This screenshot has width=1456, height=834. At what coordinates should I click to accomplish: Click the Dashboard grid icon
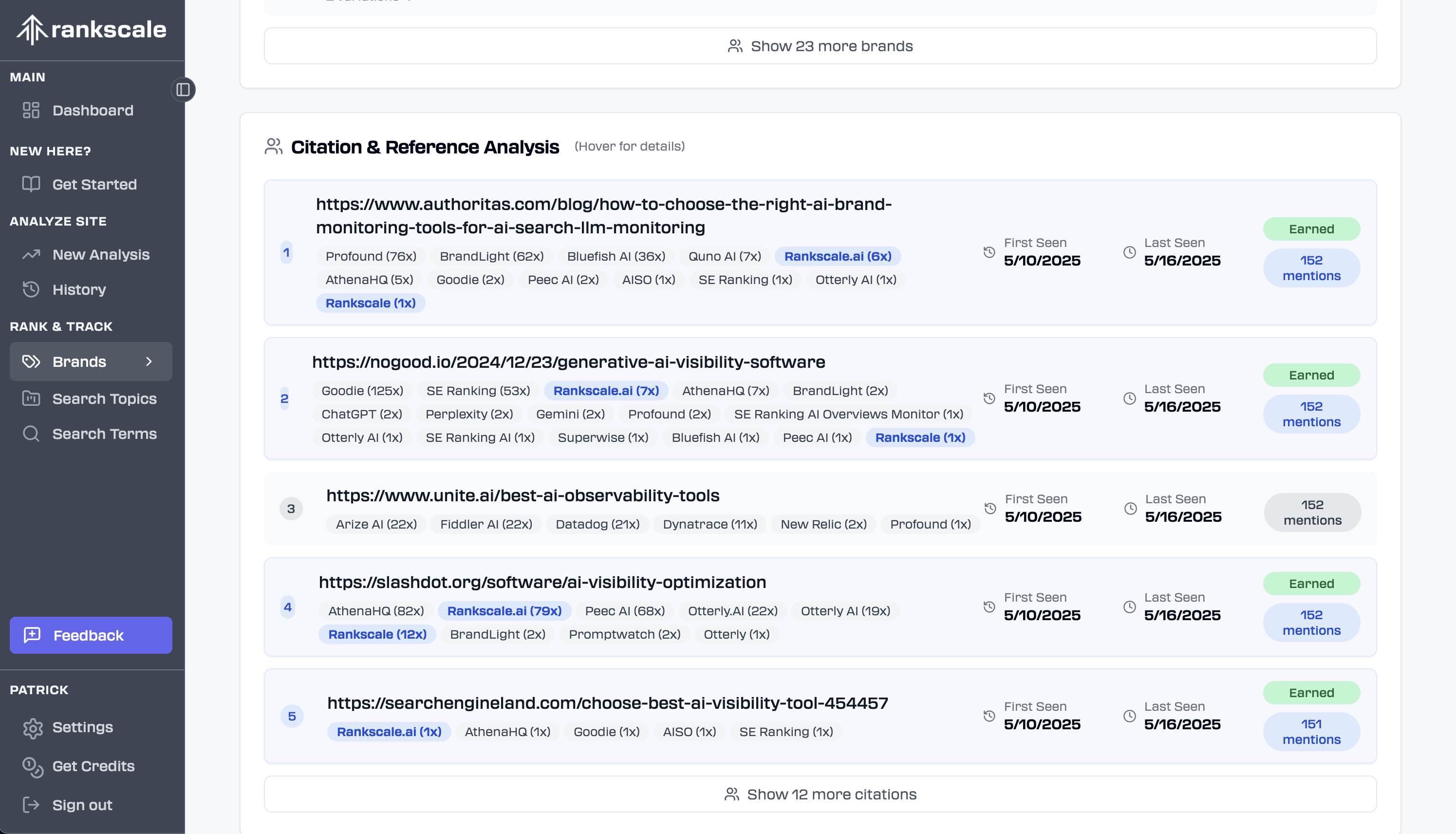(x=31, y=110)
